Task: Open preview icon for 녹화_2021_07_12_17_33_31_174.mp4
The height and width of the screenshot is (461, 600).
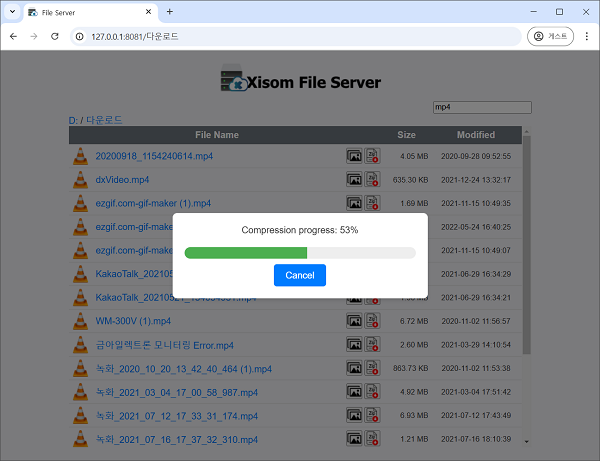Action: (354, 415)
